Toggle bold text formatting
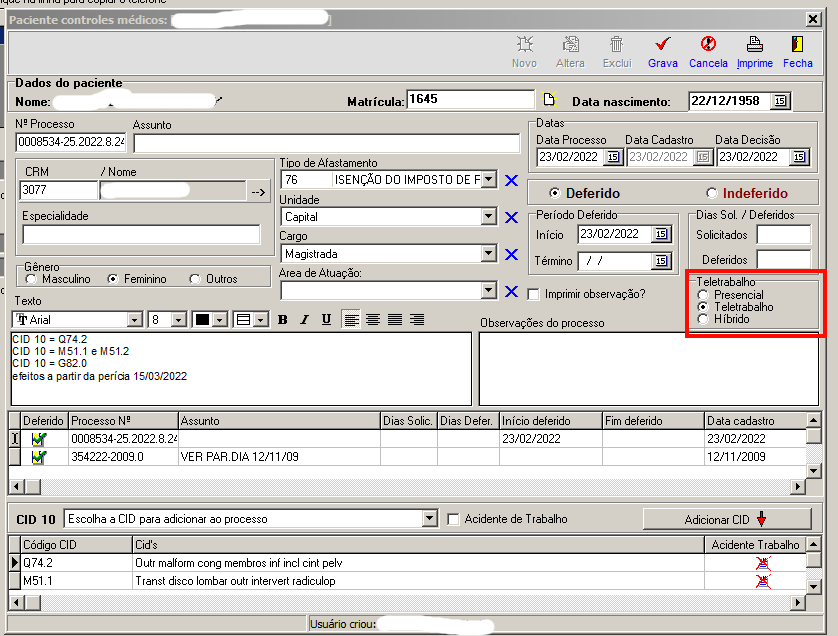Viewport: 838px width, 636px height. [x=283, y=320]
